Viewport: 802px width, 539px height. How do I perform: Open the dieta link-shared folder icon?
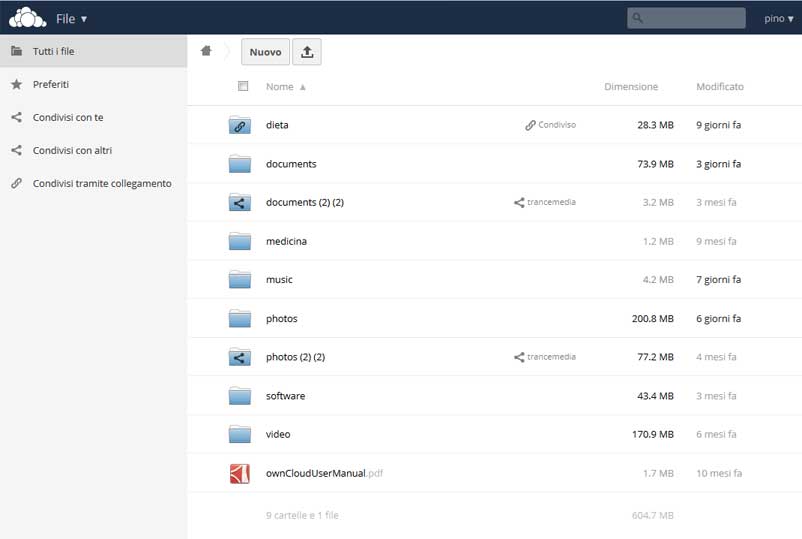[x=239, y=126]
